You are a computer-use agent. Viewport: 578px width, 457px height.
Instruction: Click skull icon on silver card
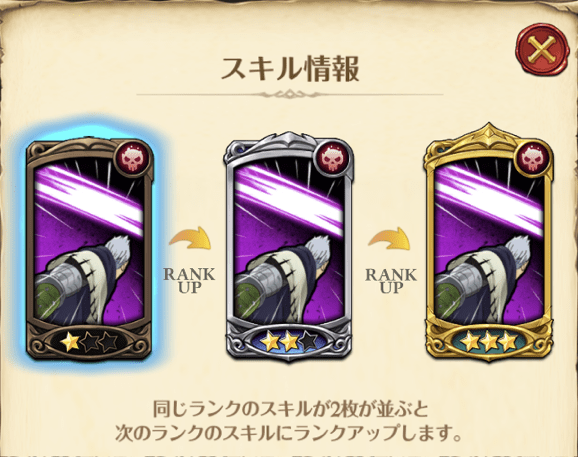coord(333,158)
